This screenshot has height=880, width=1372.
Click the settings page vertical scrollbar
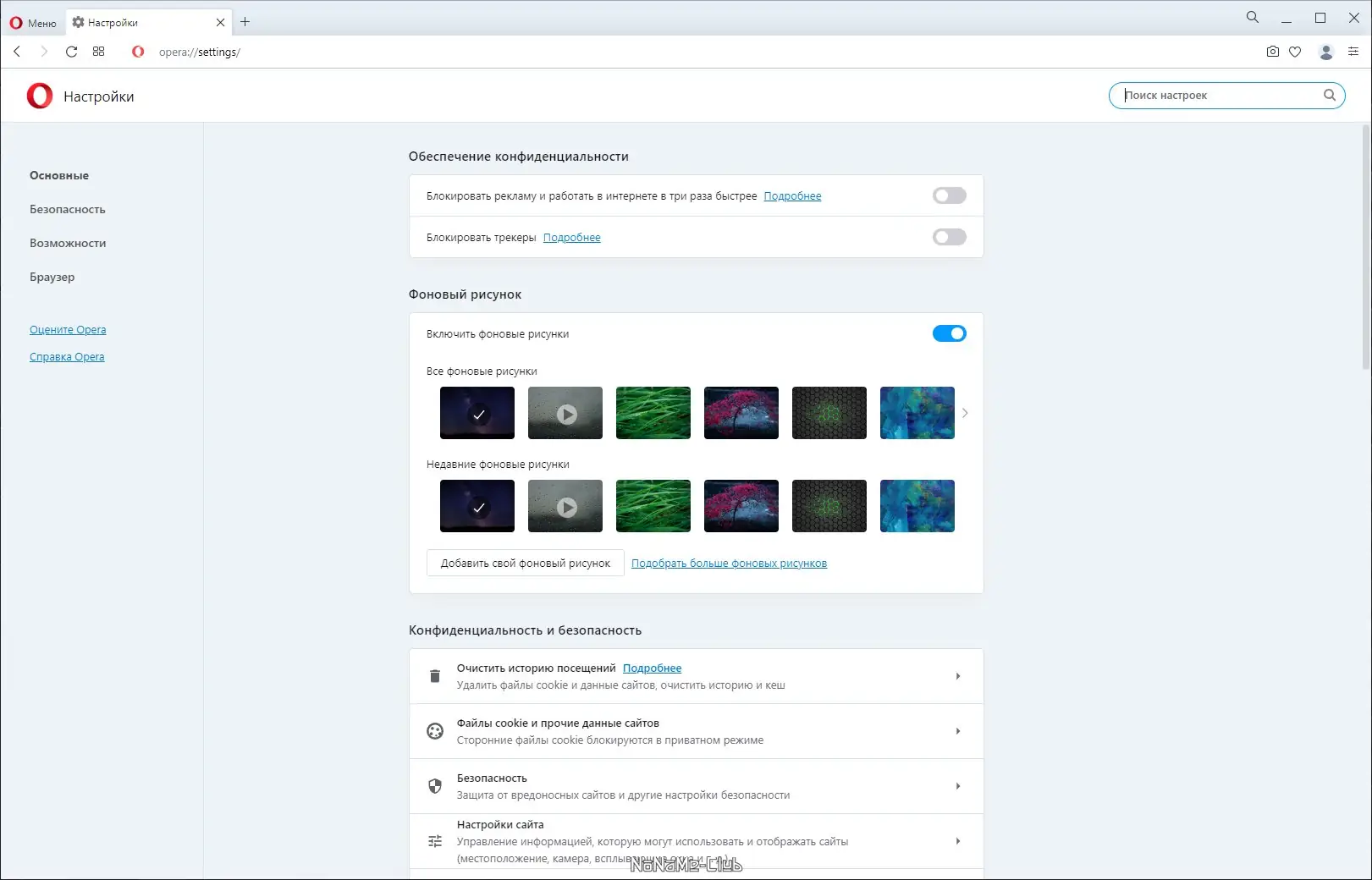(x=1365, y=247)
